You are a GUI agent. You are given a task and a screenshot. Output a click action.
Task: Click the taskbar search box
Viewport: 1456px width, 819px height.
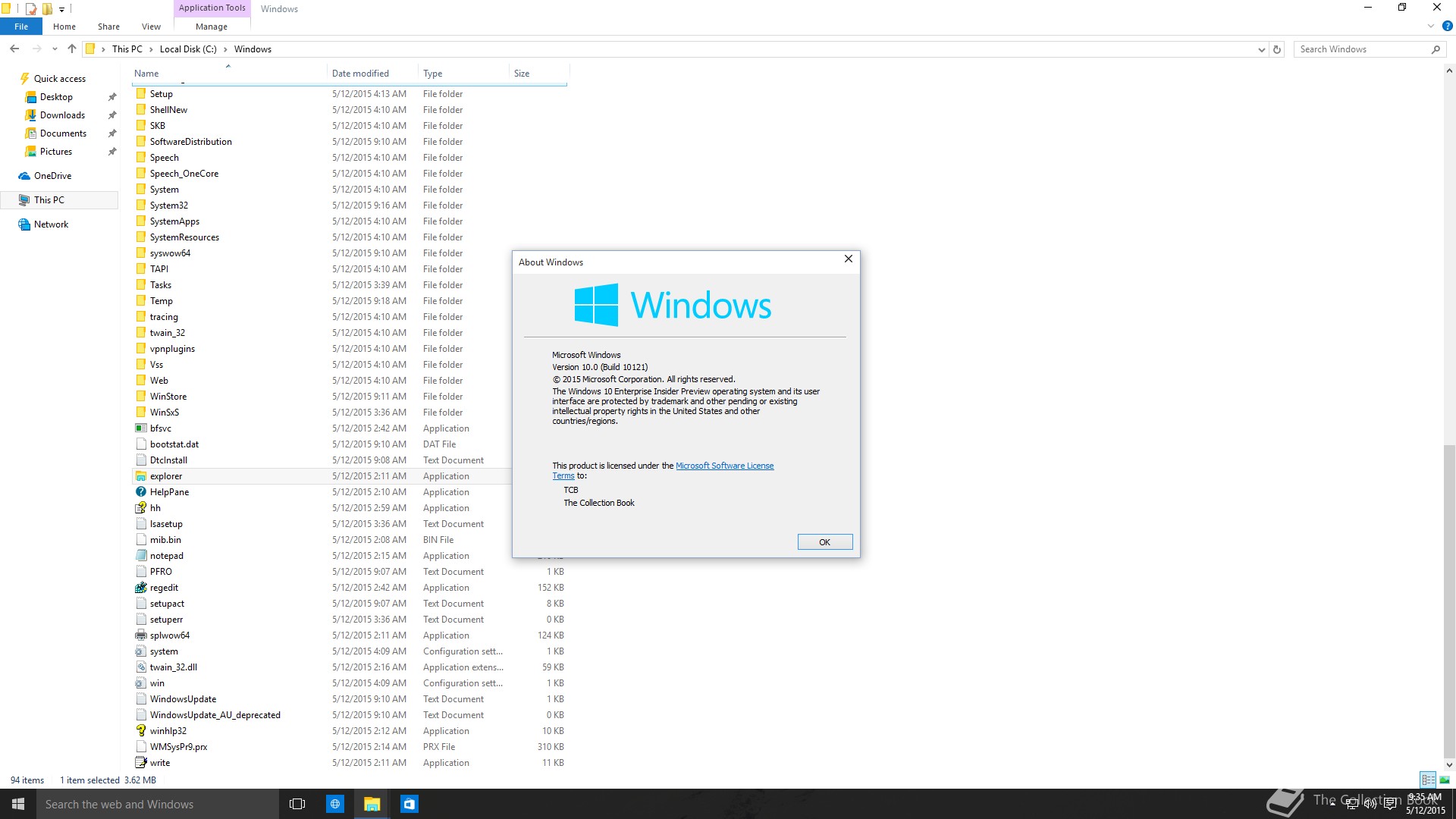click(x=158, y=804)
